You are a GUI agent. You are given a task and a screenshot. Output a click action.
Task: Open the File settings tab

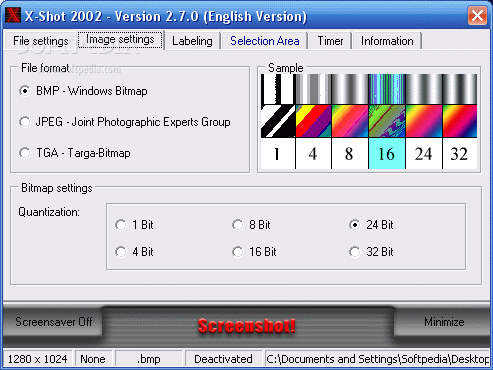pos(40,41)
